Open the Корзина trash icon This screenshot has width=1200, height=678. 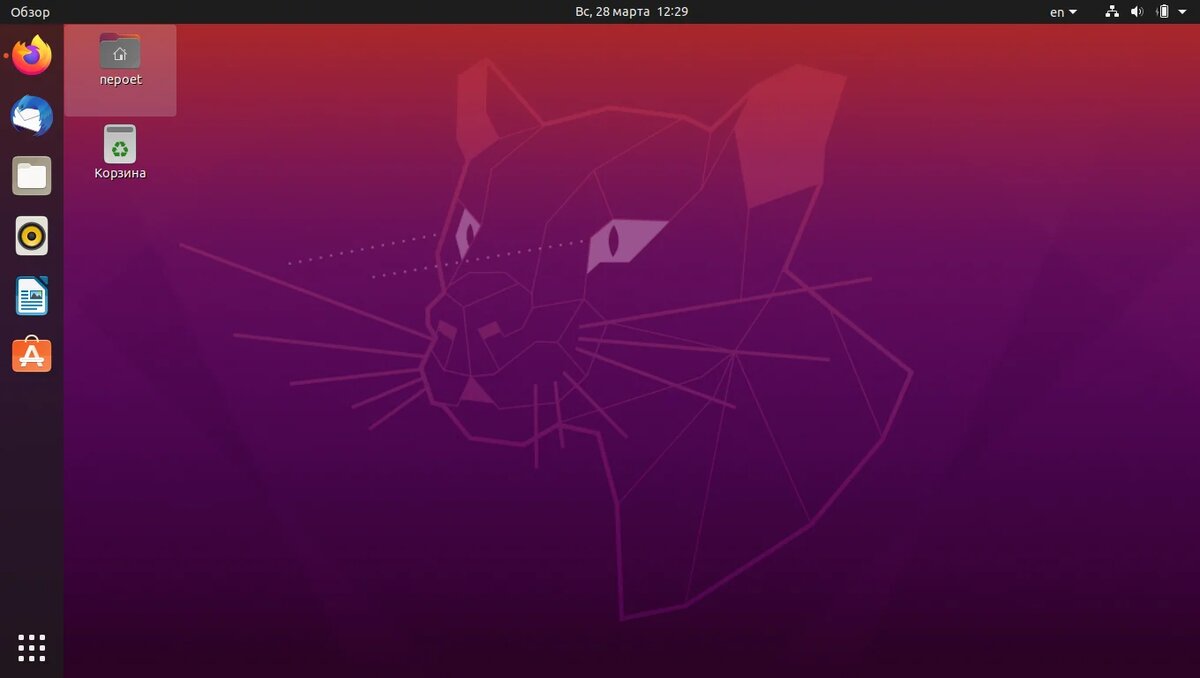(119, 142)
